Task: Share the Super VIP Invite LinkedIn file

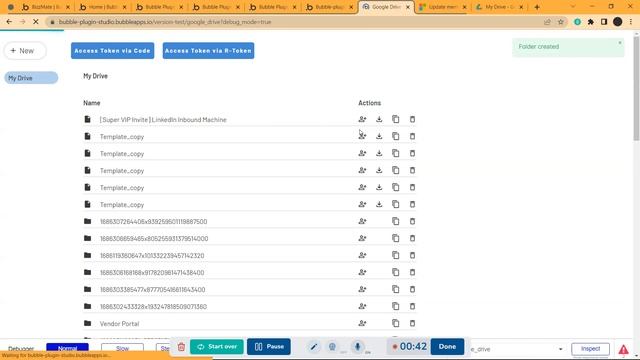Action: [x=362, y=119]
